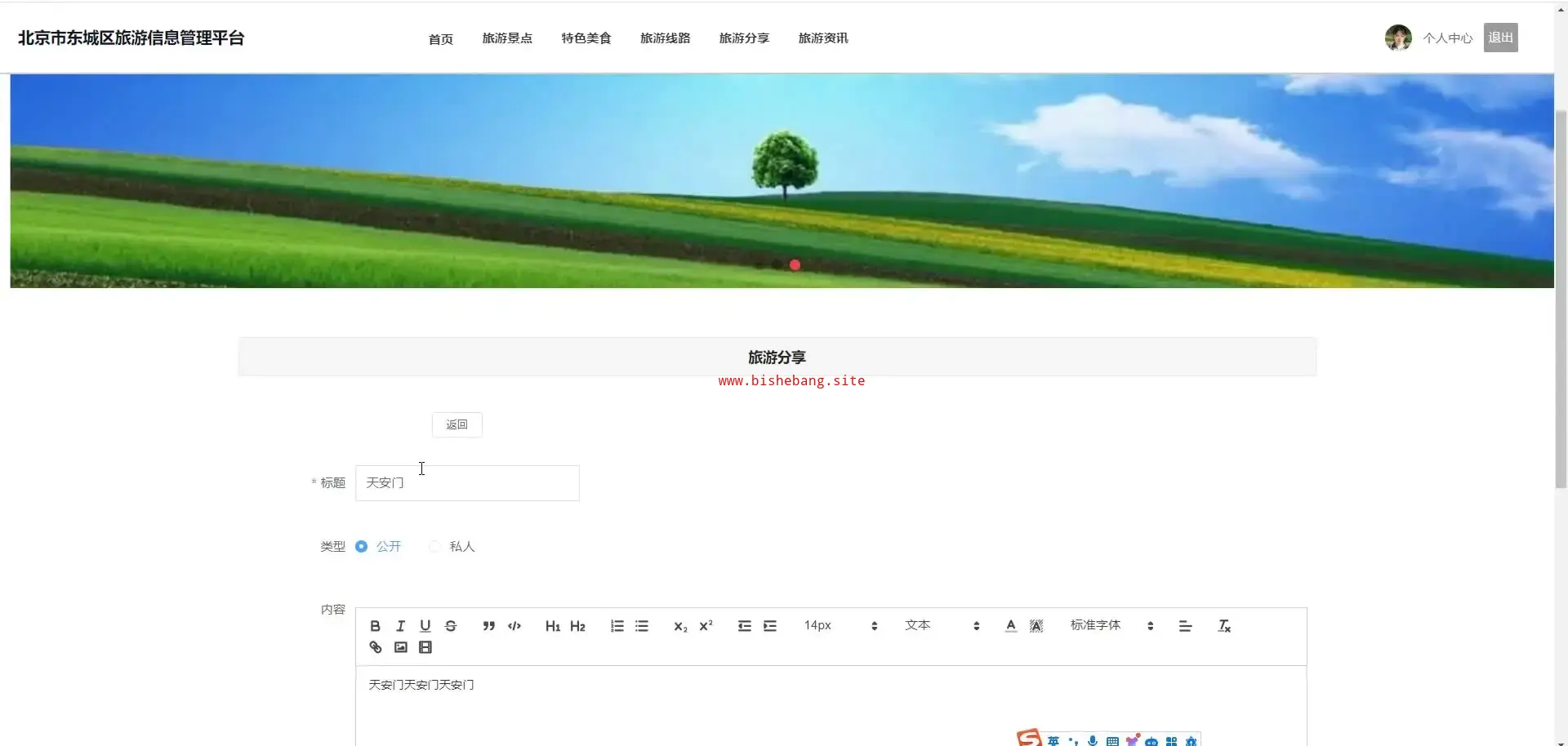Screen dimensions: 1568x746
Task: Switch the Sogou IME English/Chinese mode
Action: [x=1053, y=741]
